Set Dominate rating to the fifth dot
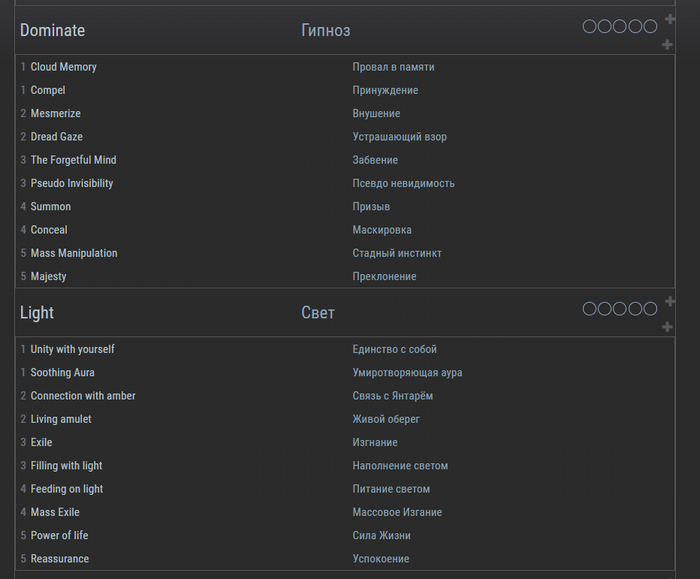Viewport: 700px width, 579px height. pos(650,26)
